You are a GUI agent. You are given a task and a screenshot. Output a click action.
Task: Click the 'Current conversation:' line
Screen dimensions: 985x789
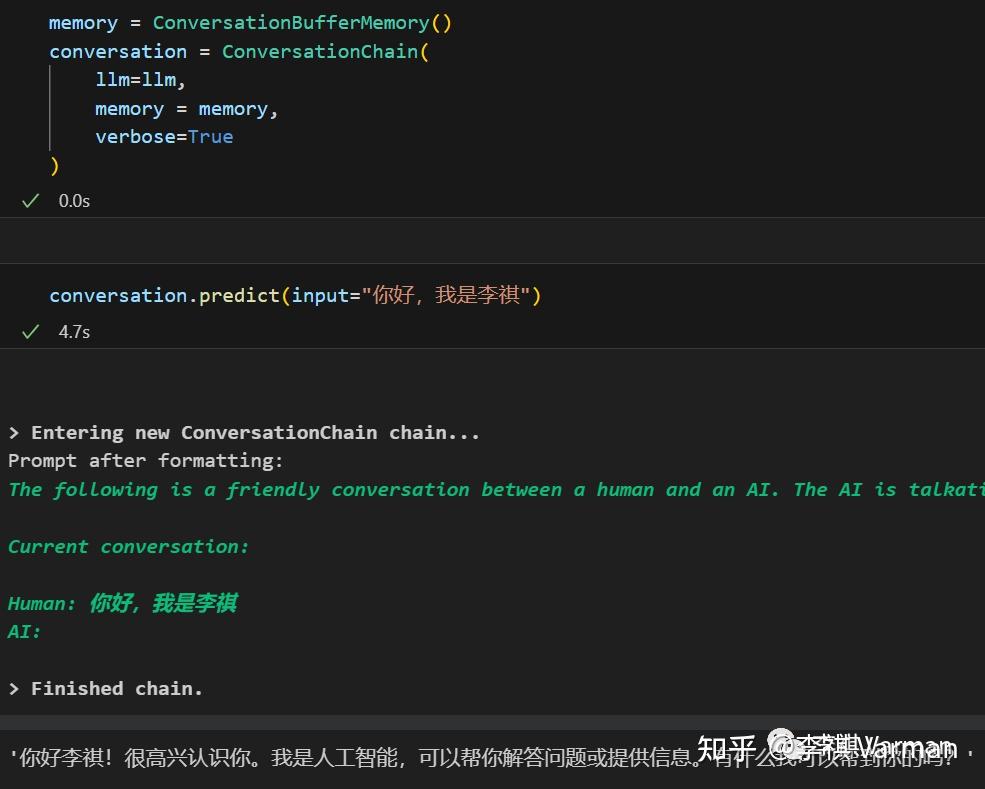(x=127, y=546)
